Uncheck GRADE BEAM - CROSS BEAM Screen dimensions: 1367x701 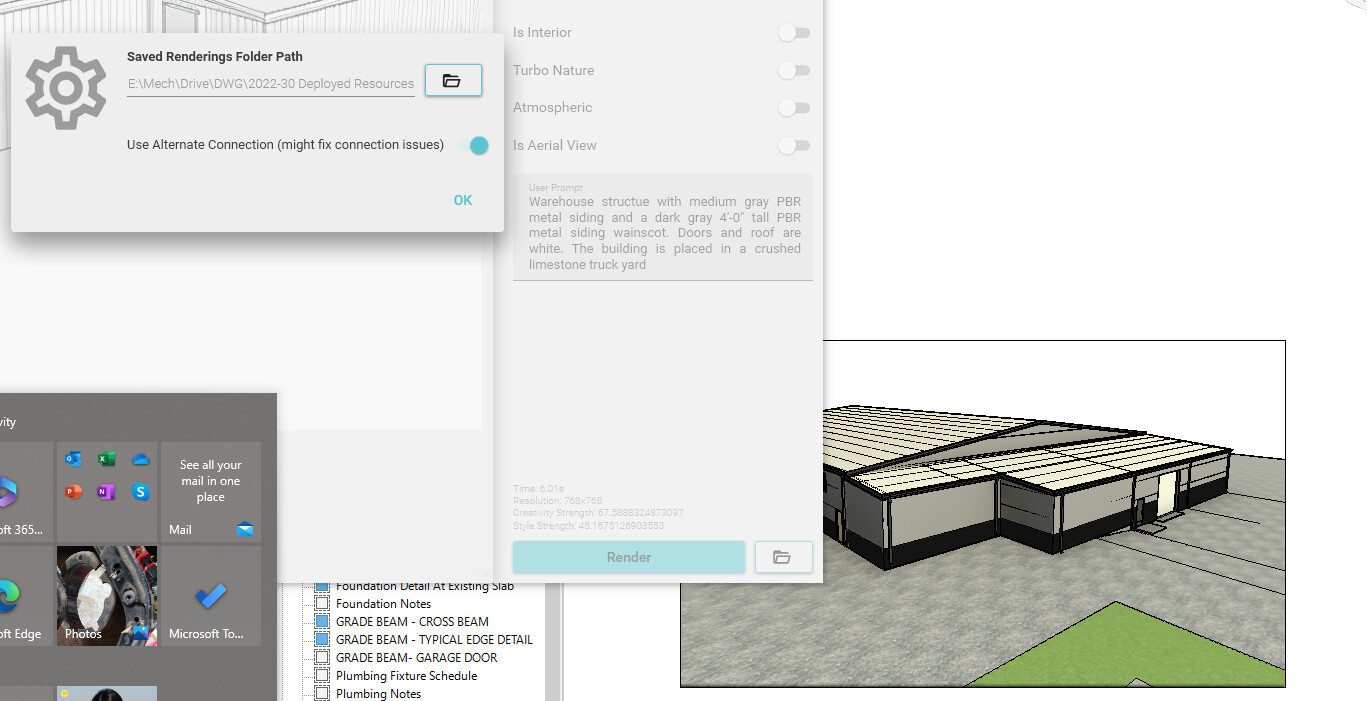(322, 622)
